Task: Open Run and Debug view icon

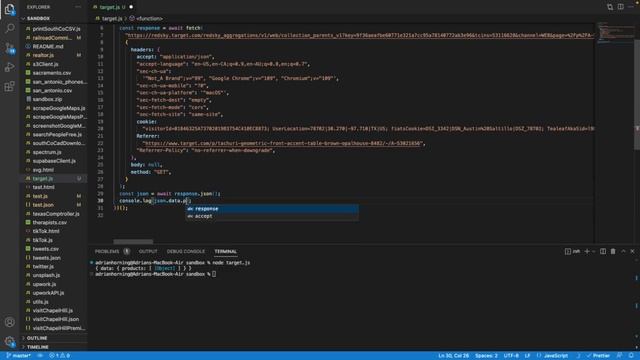Action: tap(9, 67)
